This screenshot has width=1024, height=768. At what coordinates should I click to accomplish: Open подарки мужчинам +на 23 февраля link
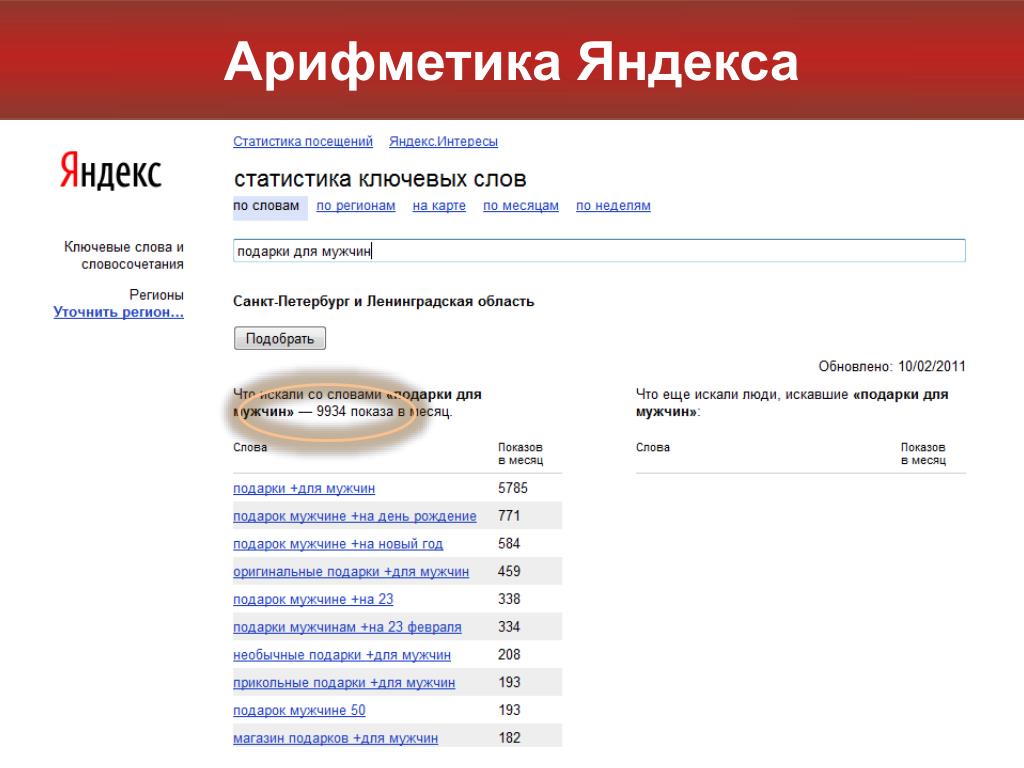347,627
